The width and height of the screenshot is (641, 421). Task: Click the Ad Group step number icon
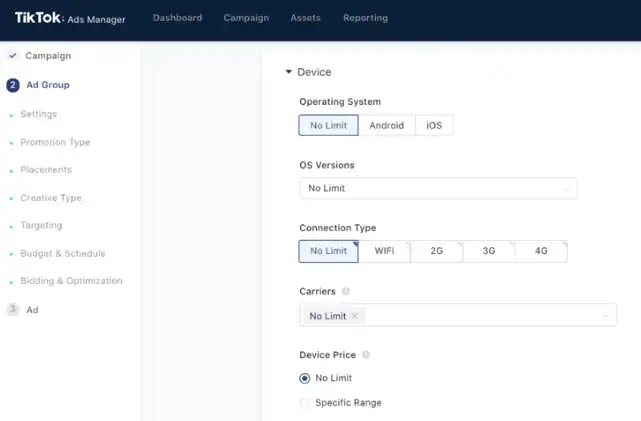click(x=13, y=85)
